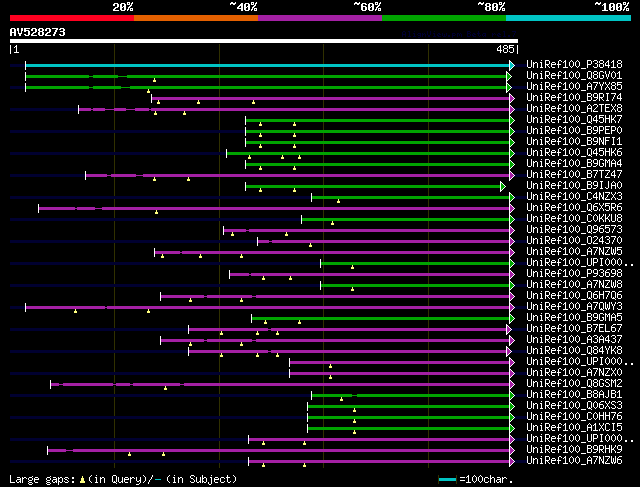This screenshot has width=640, height=487.
Task: Click the cyan arrowhead ending the P38418 alignment
Action: tap(512, 65)
